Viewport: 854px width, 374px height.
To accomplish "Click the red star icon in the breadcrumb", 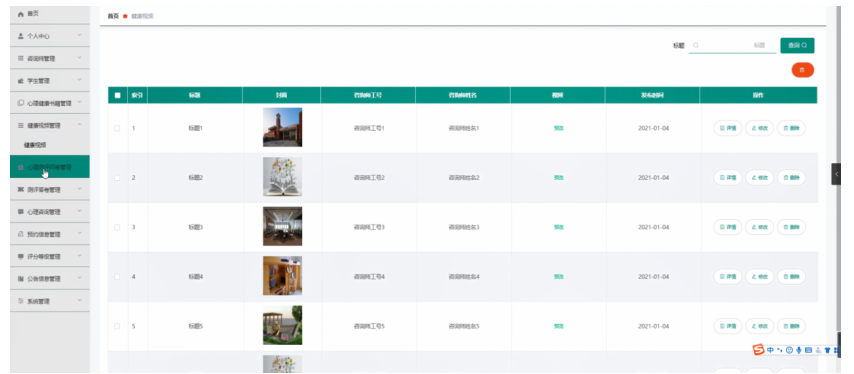I will (125, 16).
